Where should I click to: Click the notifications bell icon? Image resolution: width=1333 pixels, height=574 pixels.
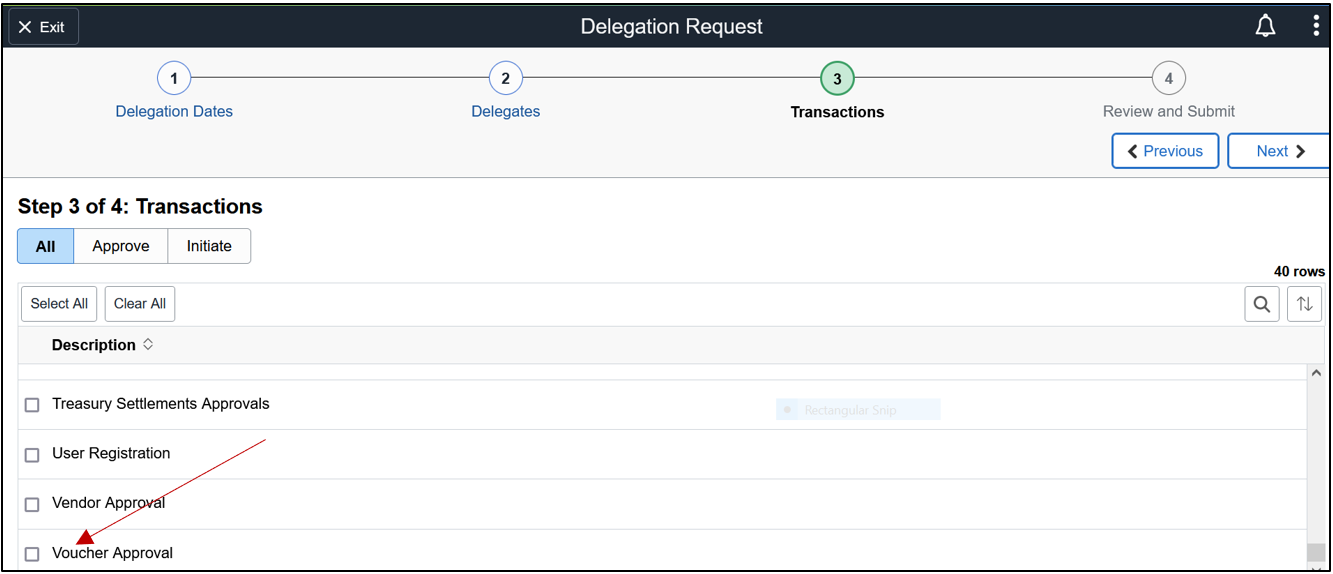(x=1265, y=27)
